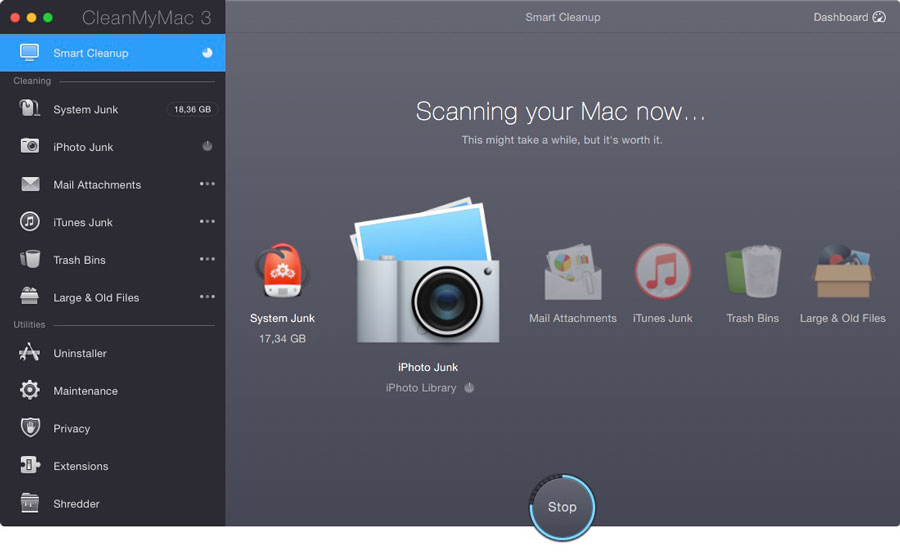Click the green fullscreen window button
This screenshot has height=553, width=900.
point(48,18)
